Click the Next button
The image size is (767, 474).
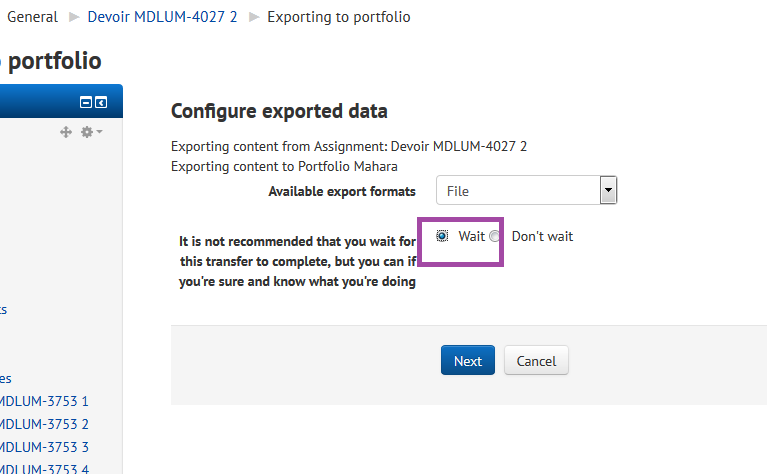pos(468,361)
